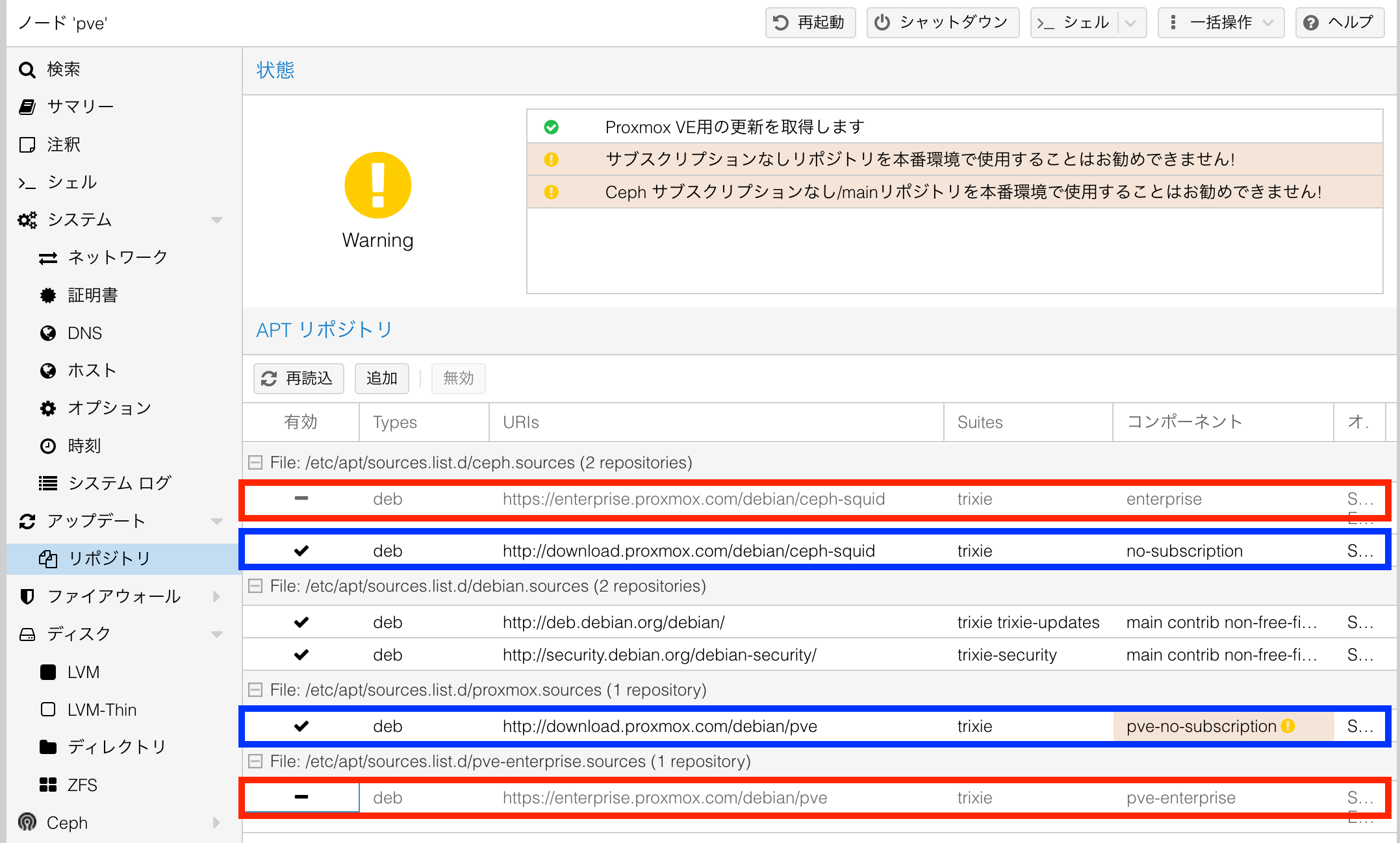This screenshot has height=843, width=1400.
Task: Open the DNS sidebar item
Action: coord(123,333)
